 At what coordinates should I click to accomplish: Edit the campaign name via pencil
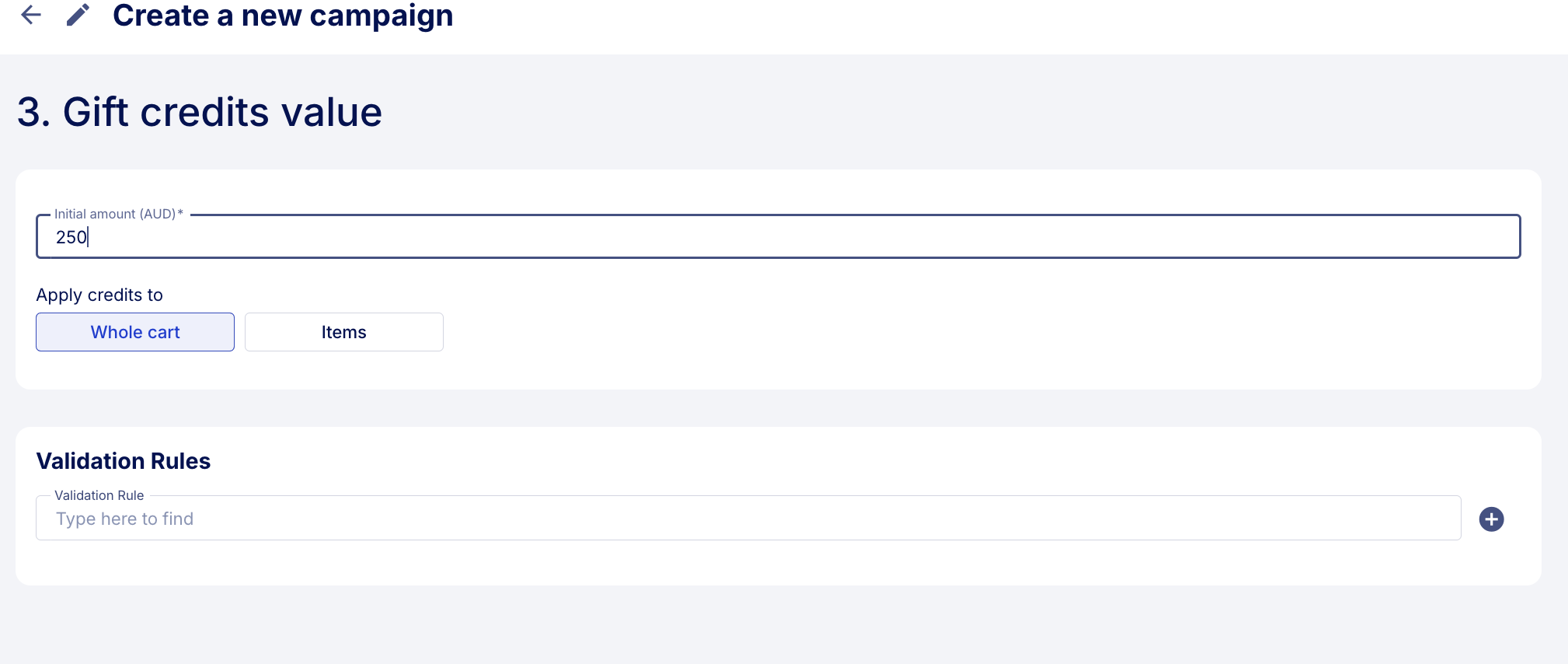tap(78, 15)
